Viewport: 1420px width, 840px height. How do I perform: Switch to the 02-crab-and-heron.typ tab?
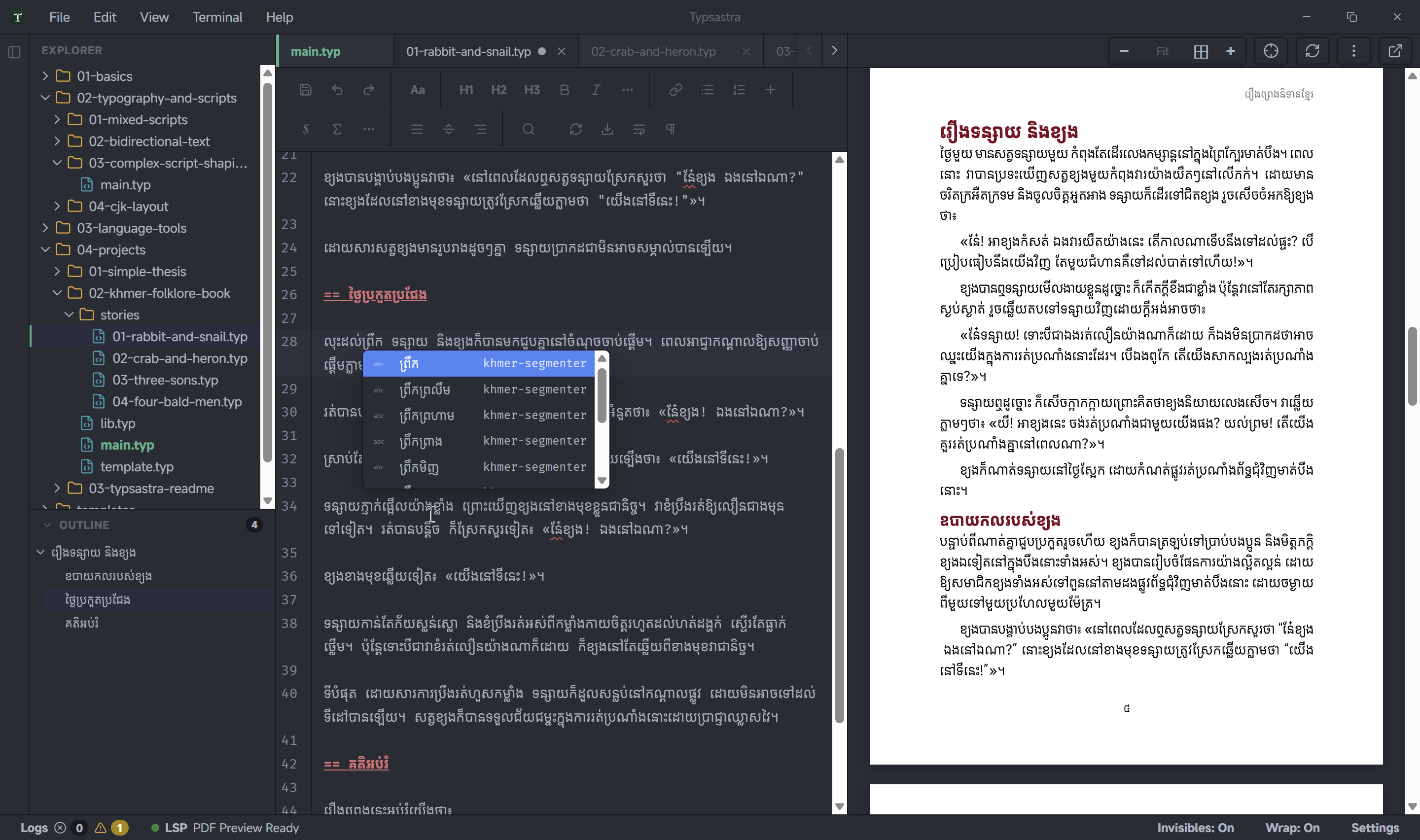[x=653, y=51]
